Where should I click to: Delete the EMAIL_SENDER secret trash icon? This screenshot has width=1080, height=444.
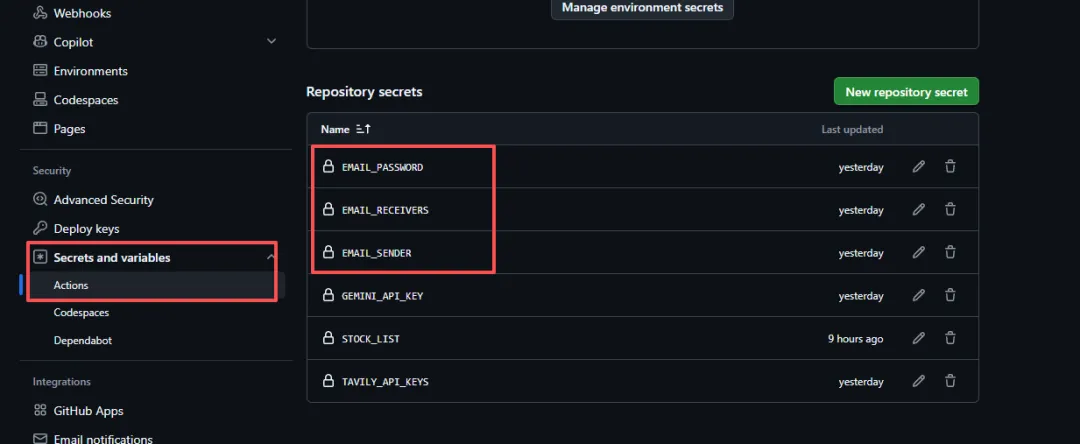point(950,253)
